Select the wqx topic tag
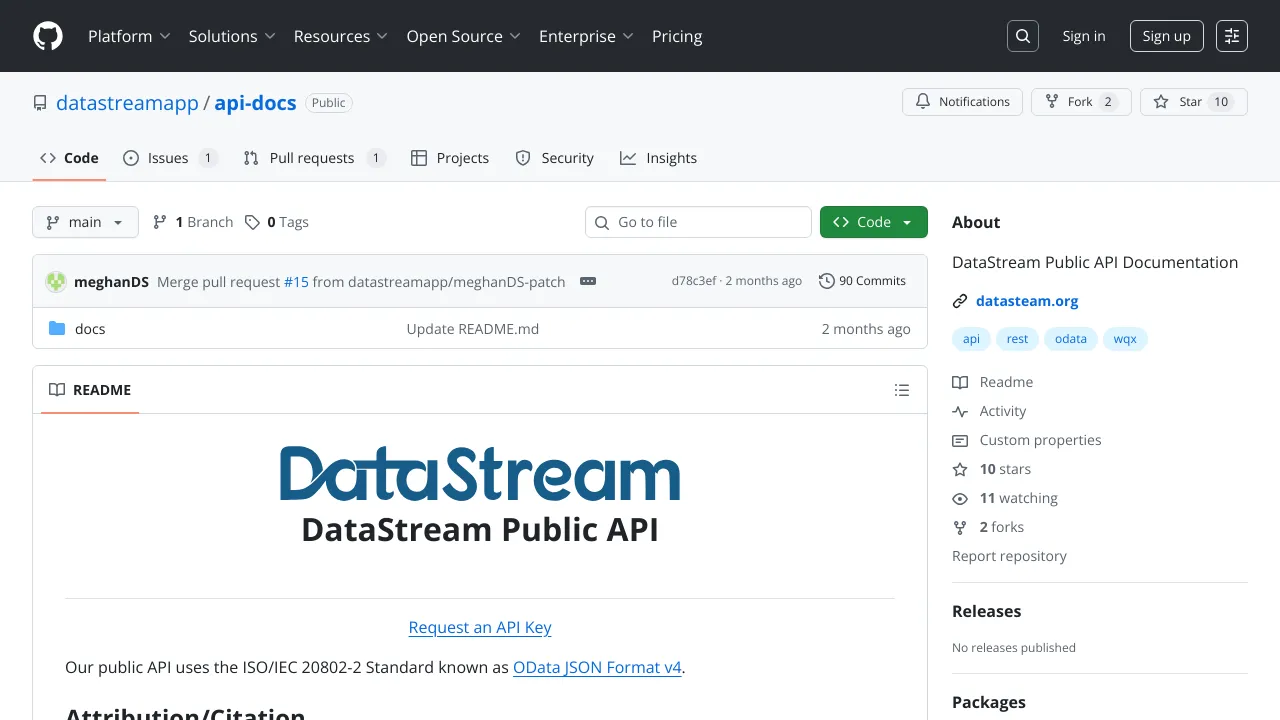 (1125, 339)
